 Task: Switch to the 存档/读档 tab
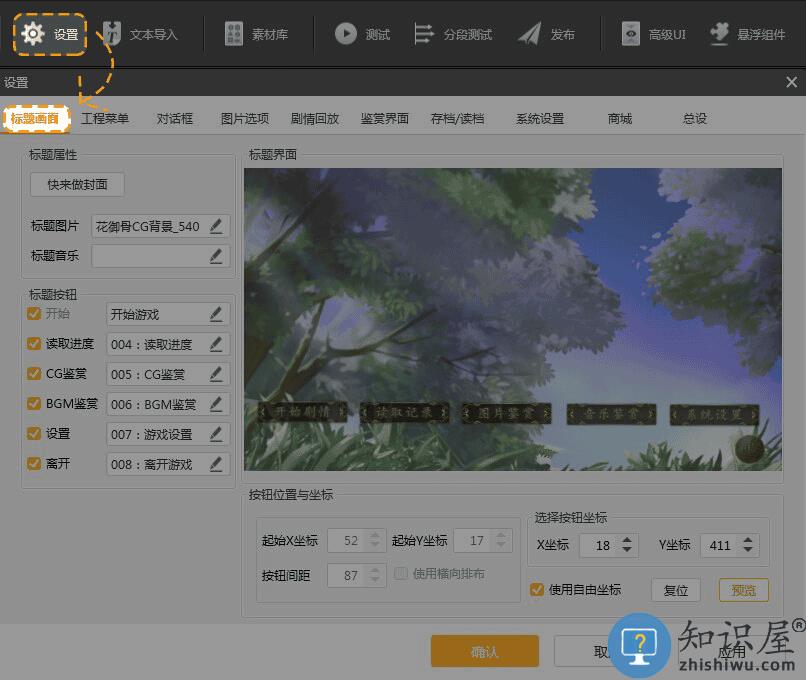[457, 118]
